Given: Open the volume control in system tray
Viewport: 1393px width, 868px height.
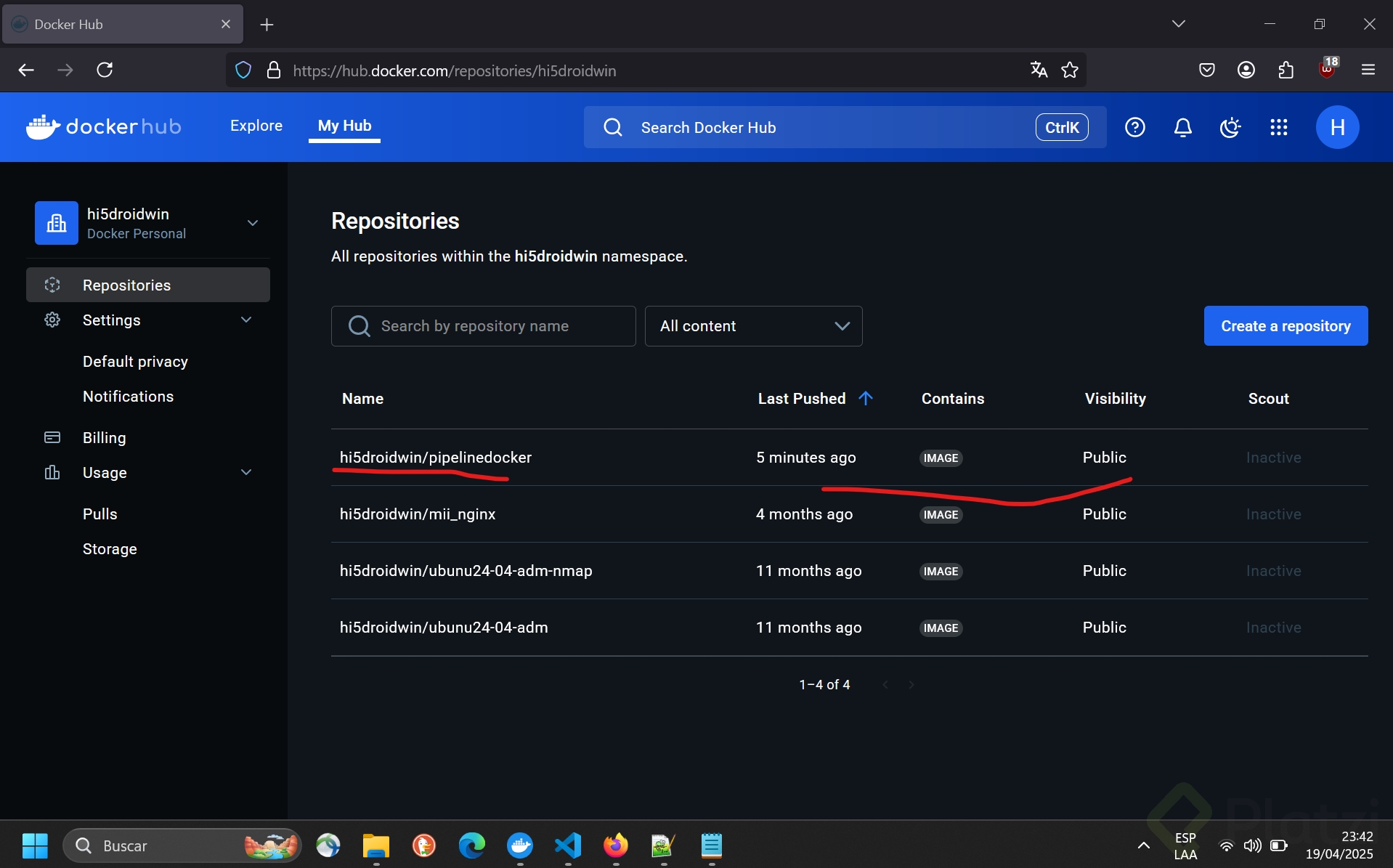Looking at the screenshot, I should (1252, 845).
